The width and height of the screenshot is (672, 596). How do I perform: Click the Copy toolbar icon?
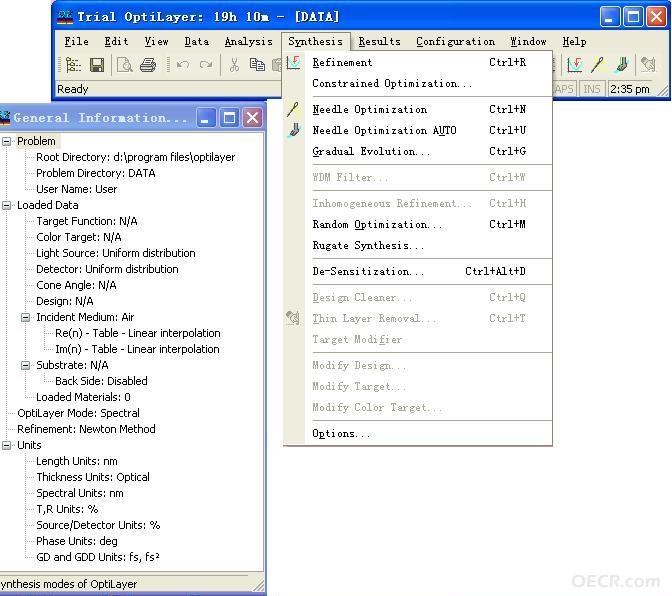(x=257, y=65)
